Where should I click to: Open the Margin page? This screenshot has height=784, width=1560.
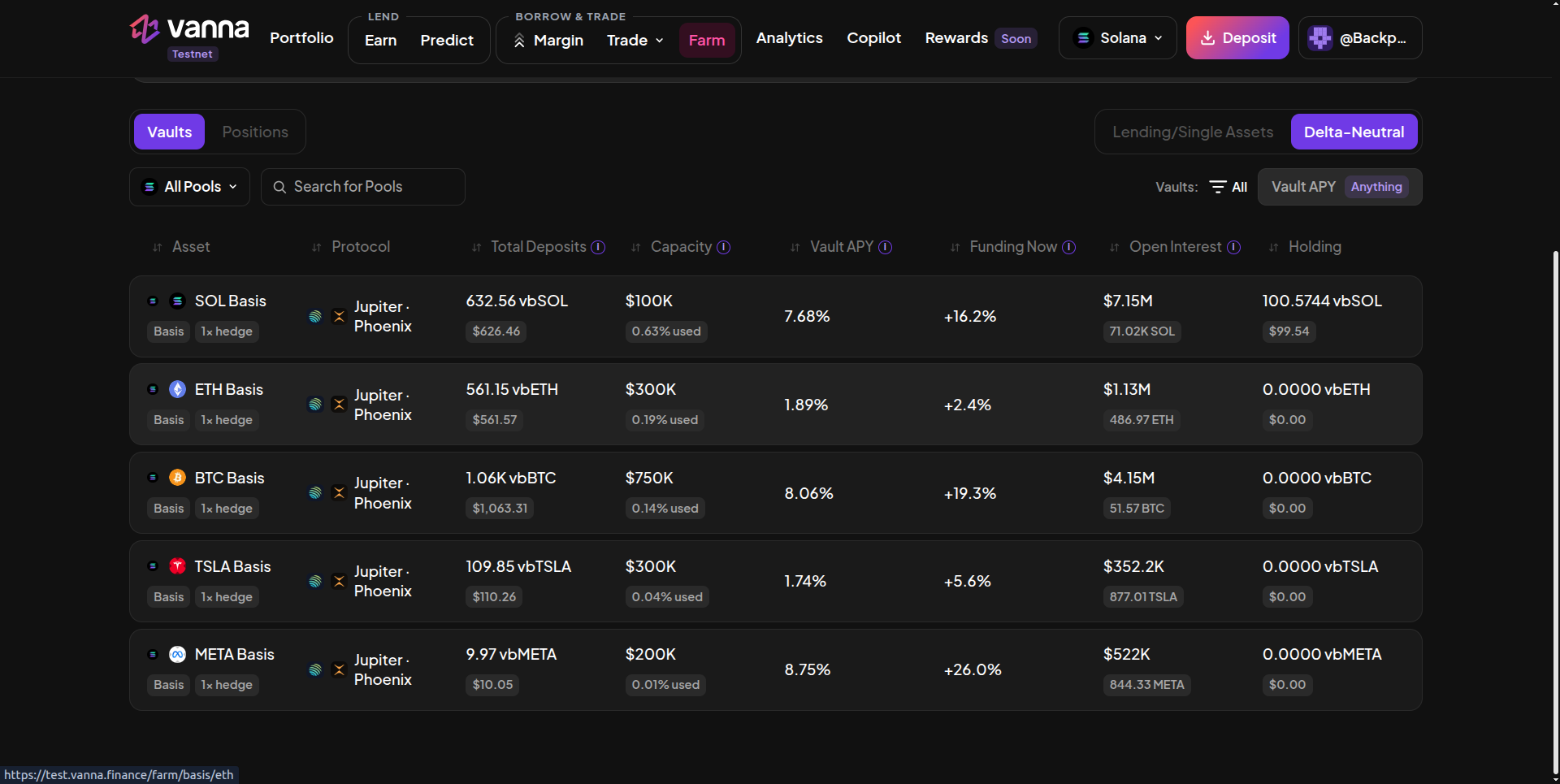(548, 40)
